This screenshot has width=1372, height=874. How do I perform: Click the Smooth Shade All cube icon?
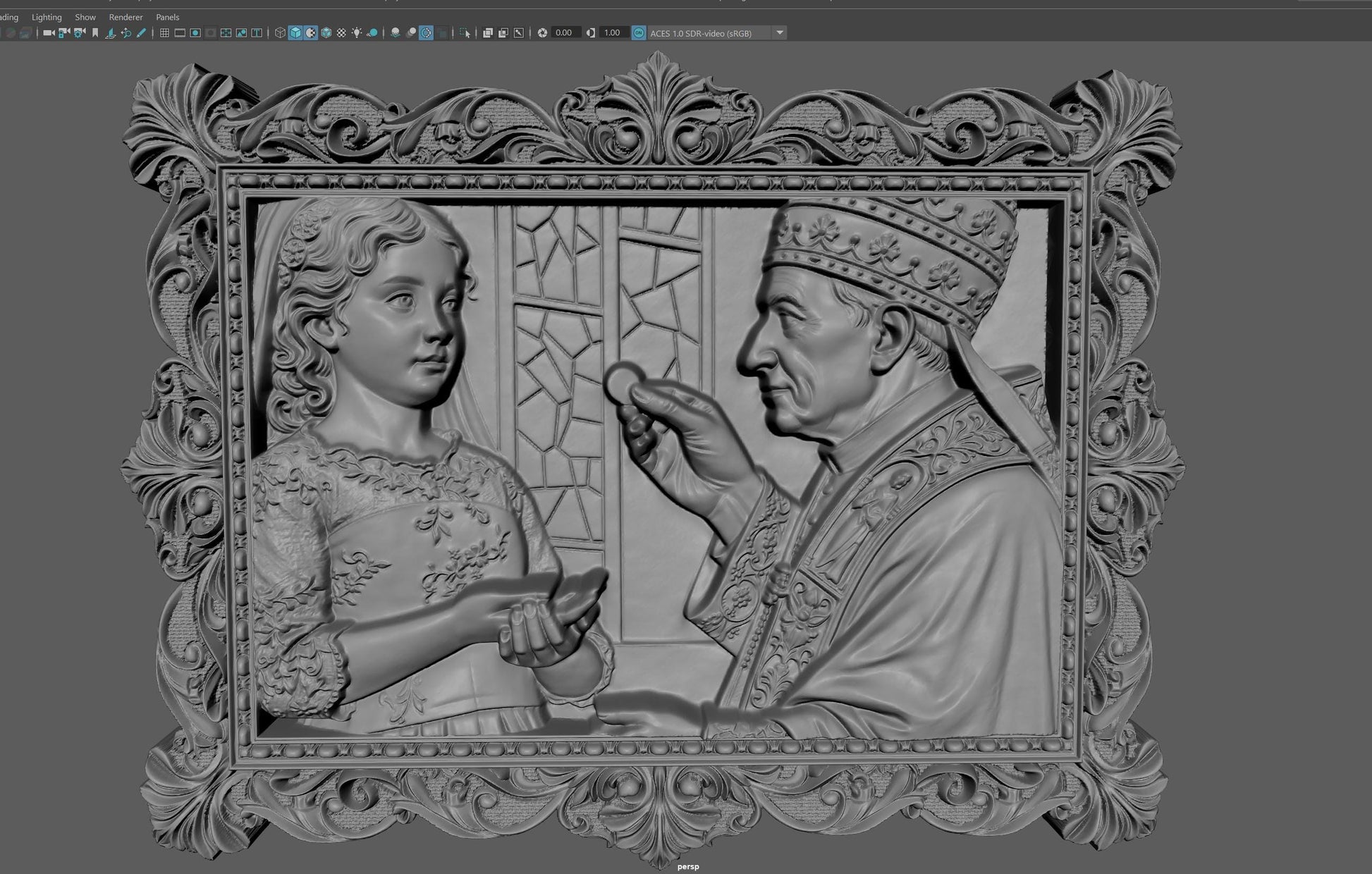tap(295, 32)
